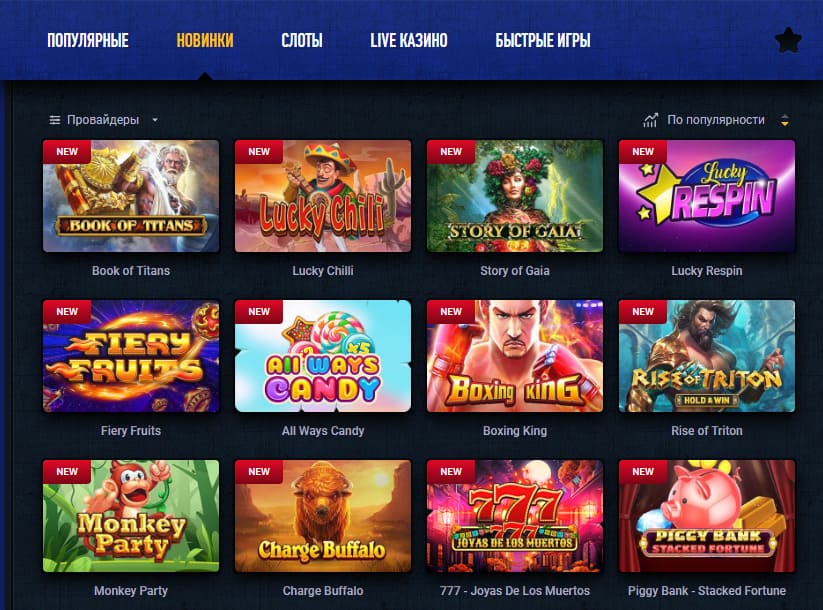Open the All Ways Candy thumbnail
Image resolution: width=823 pixels, height=610 pixels.
(323, 356)
